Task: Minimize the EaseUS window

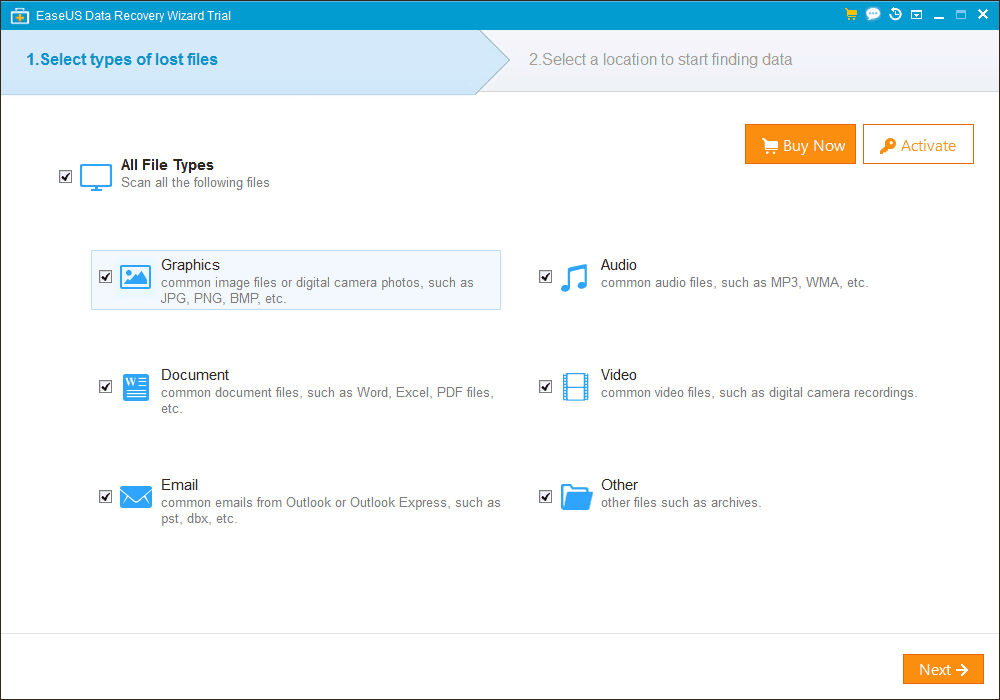Action: pos(939,15)
